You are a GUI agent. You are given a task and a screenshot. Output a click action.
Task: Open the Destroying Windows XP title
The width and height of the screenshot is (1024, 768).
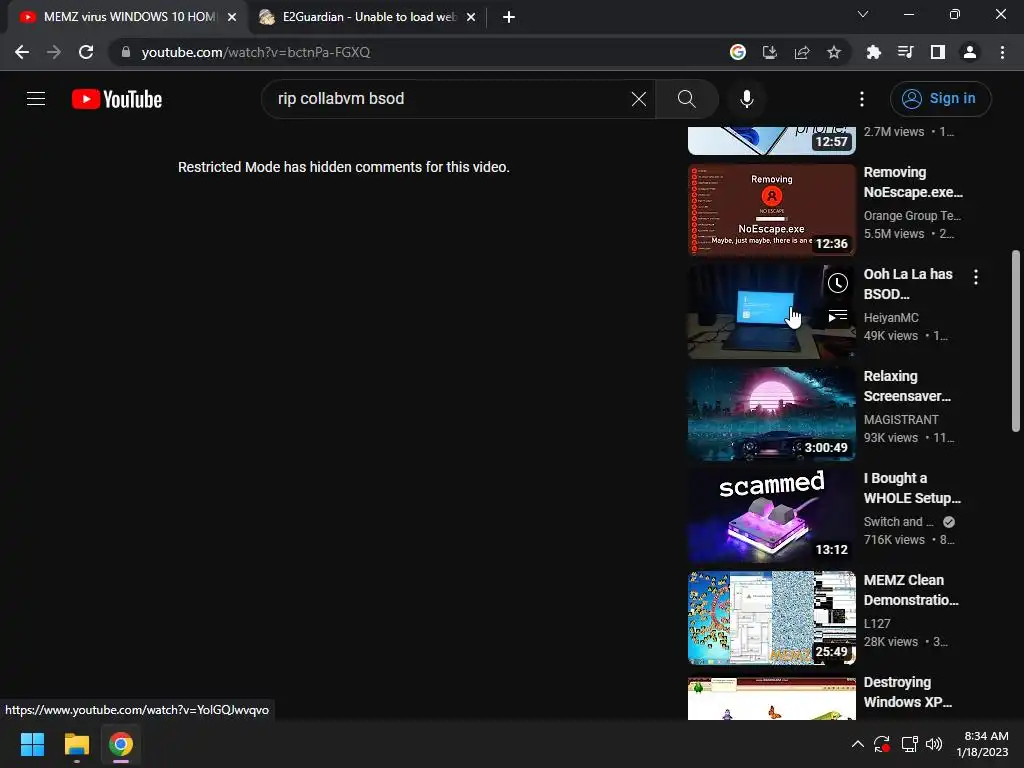(x=908, y=692)
